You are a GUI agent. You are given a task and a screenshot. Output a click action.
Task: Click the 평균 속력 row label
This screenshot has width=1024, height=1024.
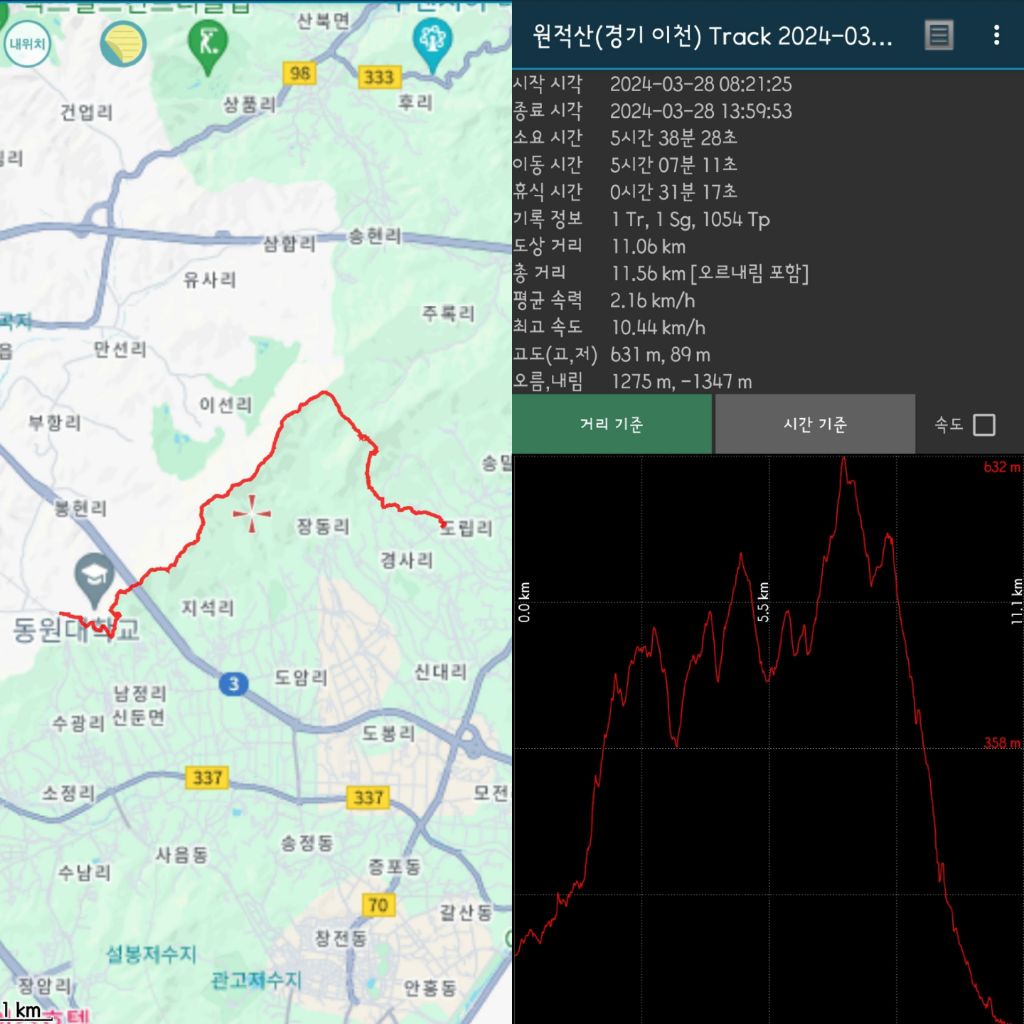pyautogui.click(x=547, y=300)
